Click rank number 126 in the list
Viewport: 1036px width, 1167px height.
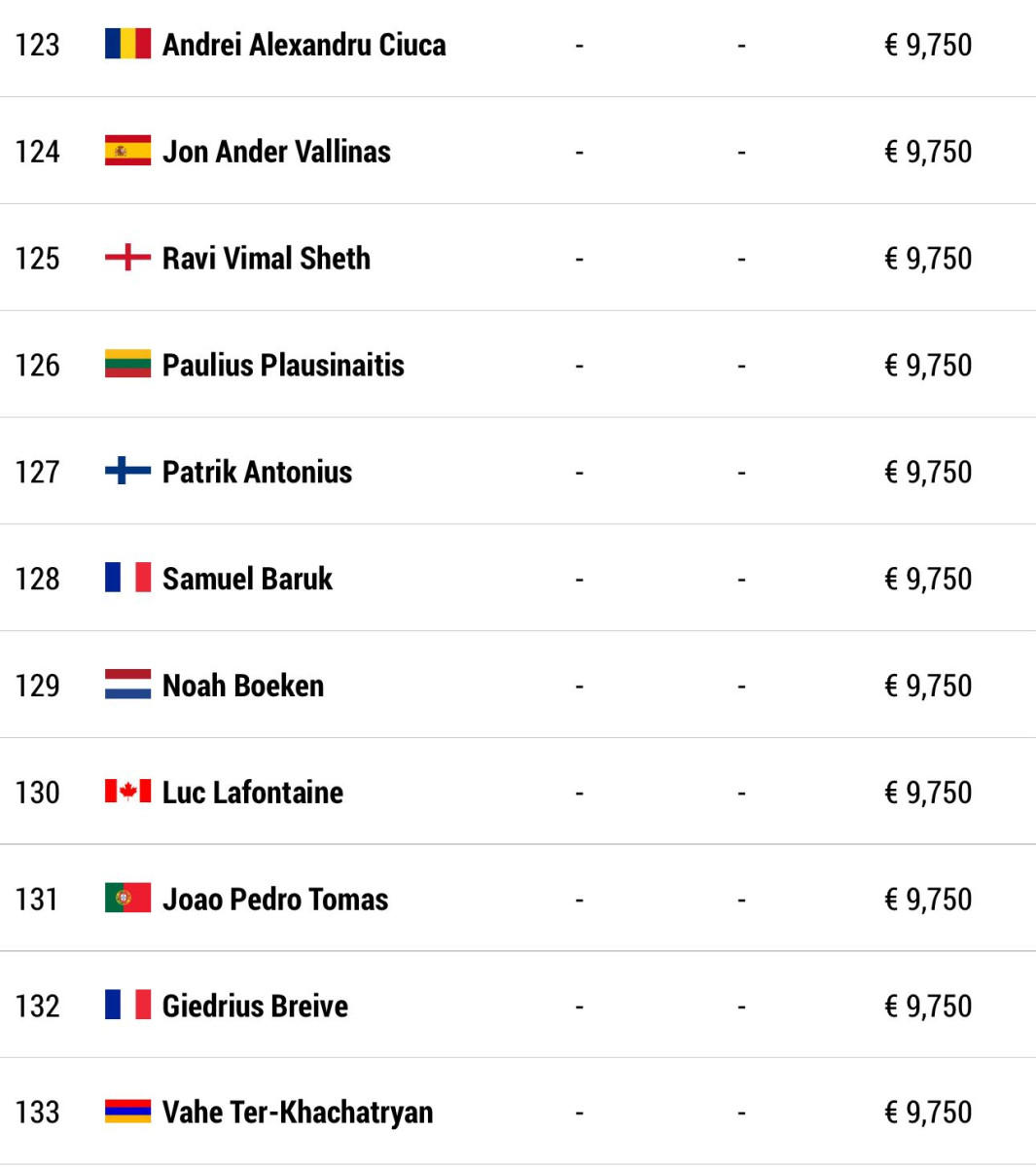click(38, 366)
